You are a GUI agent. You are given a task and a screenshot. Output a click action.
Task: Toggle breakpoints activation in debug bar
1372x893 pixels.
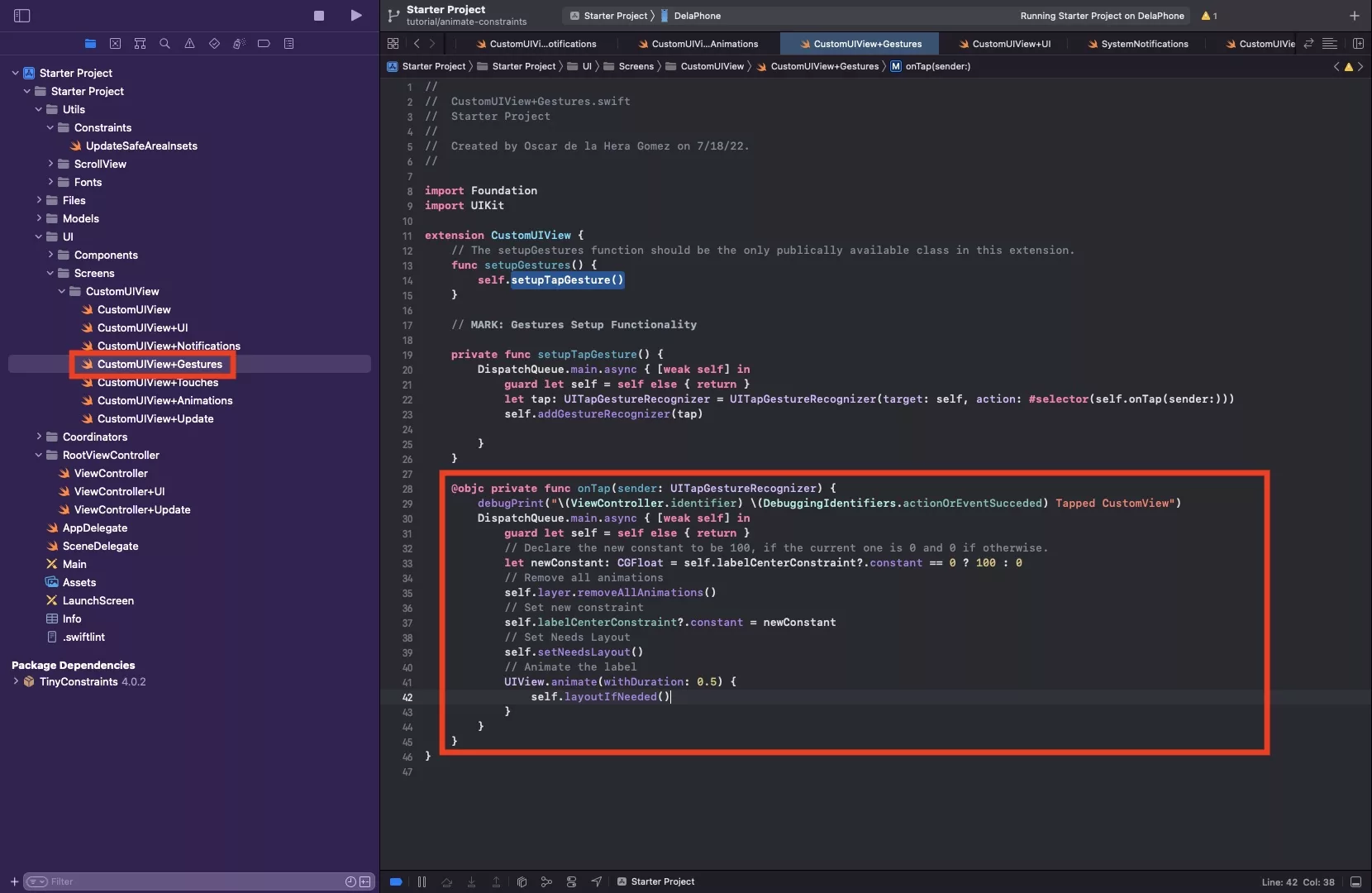[x=396, y=882]
